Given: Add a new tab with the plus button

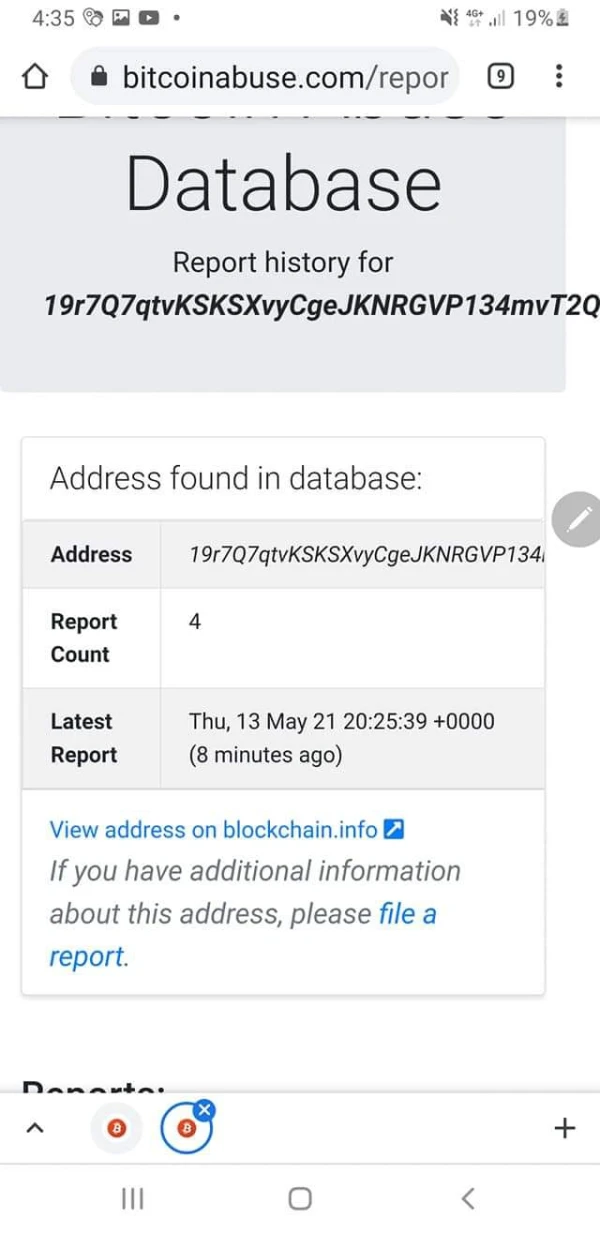Looking at the screenshot, I should pos(564,1128).
